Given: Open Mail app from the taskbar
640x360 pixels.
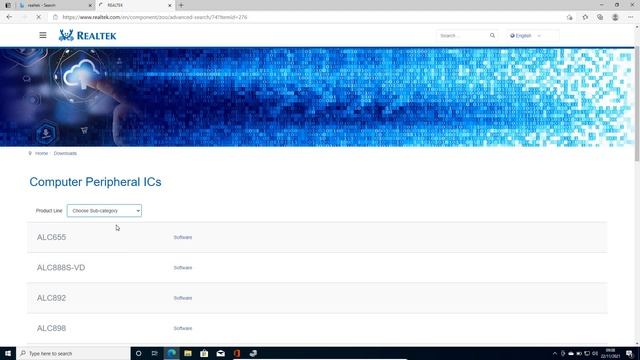Looking at the screenshot, I should coord(221,353).
